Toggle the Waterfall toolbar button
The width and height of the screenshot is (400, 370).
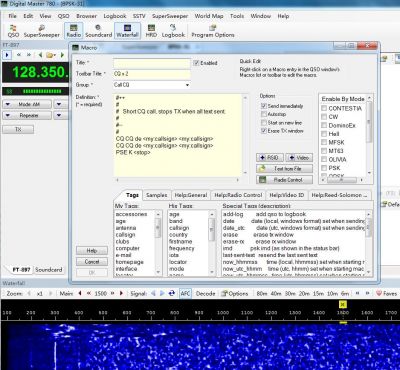(127, 31)
